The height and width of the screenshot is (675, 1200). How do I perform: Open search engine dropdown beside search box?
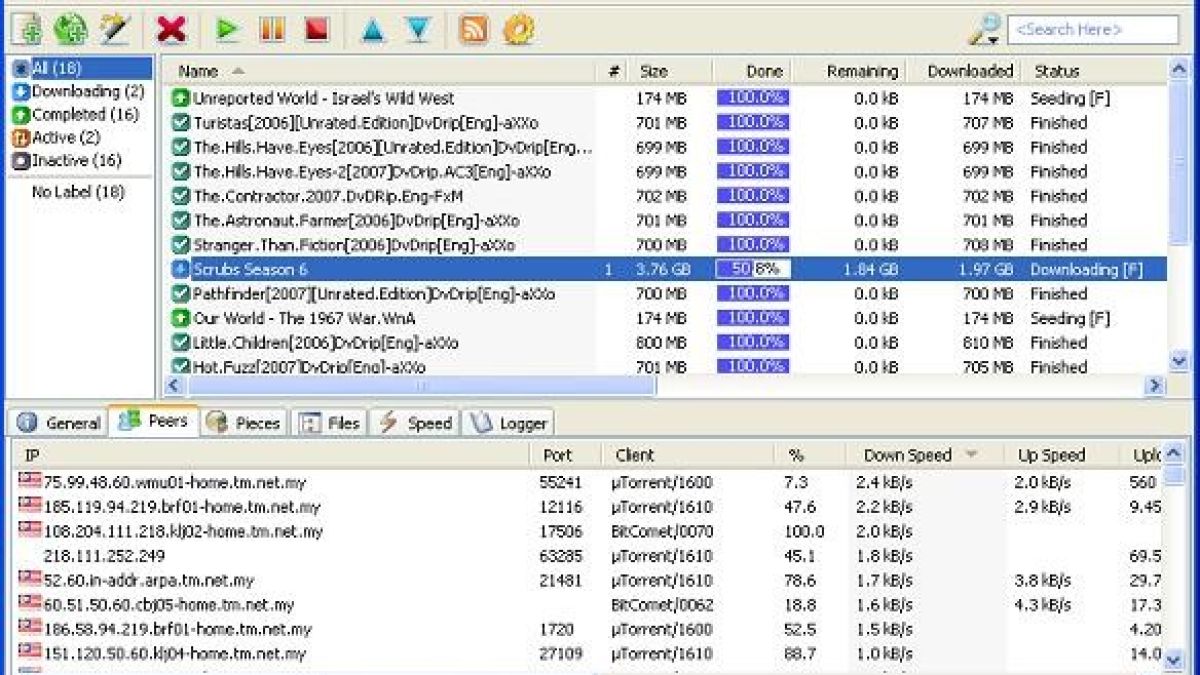tap(985, 30)
